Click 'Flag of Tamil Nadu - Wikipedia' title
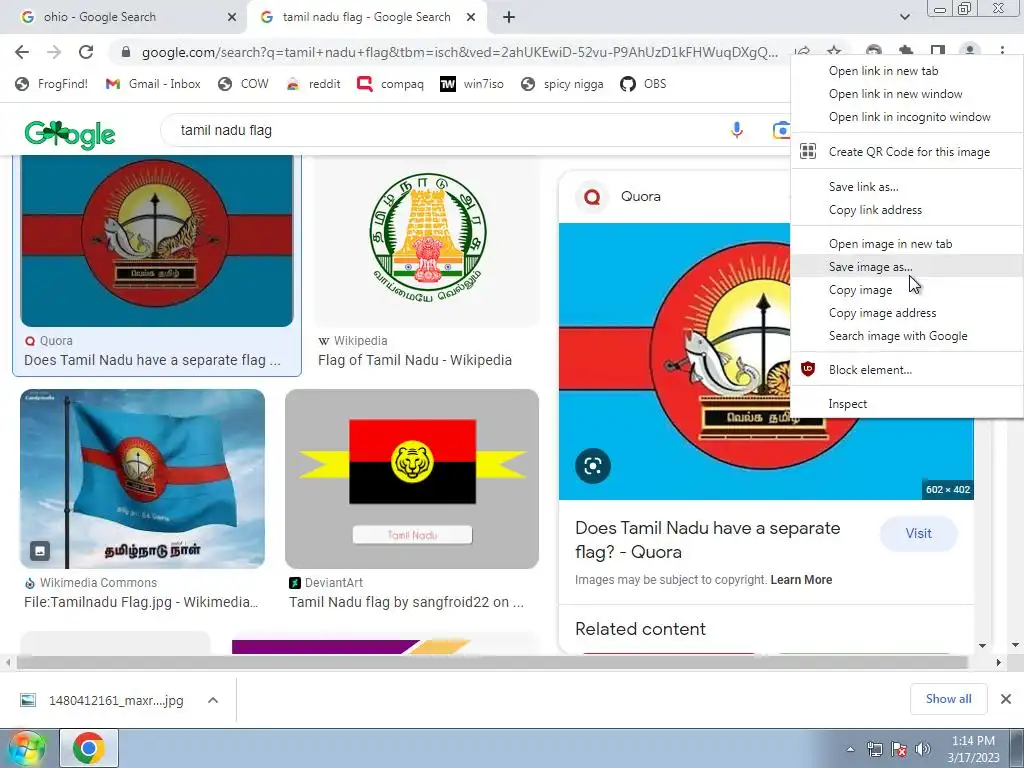The width and height of the screenshot is (1024, 768). (x=415, y=360)
